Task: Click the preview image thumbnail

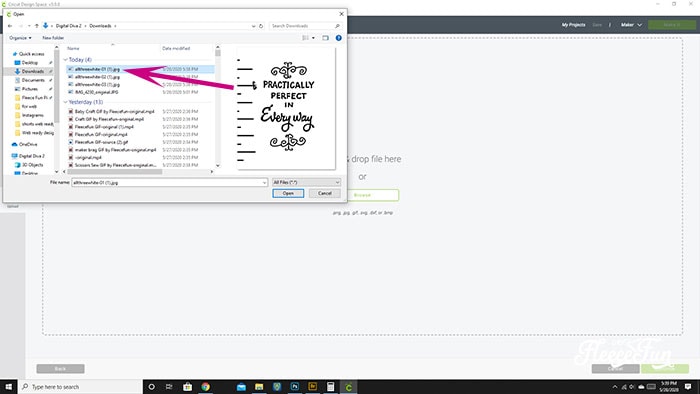Action: pyautogui.click(x=286, y=108)
